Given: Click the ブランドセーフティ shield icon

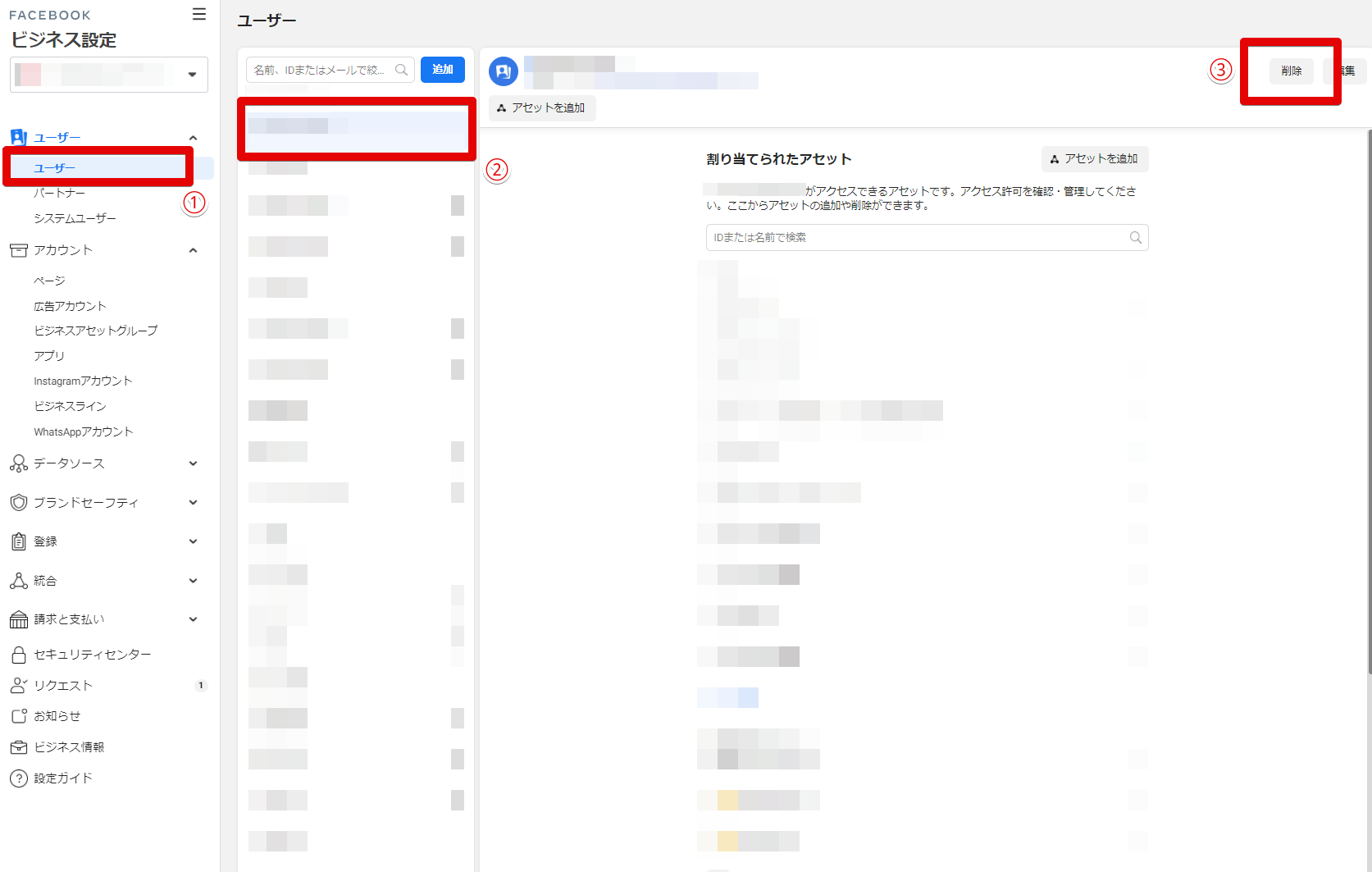Looking at the screenshot, I should (18, 502).
